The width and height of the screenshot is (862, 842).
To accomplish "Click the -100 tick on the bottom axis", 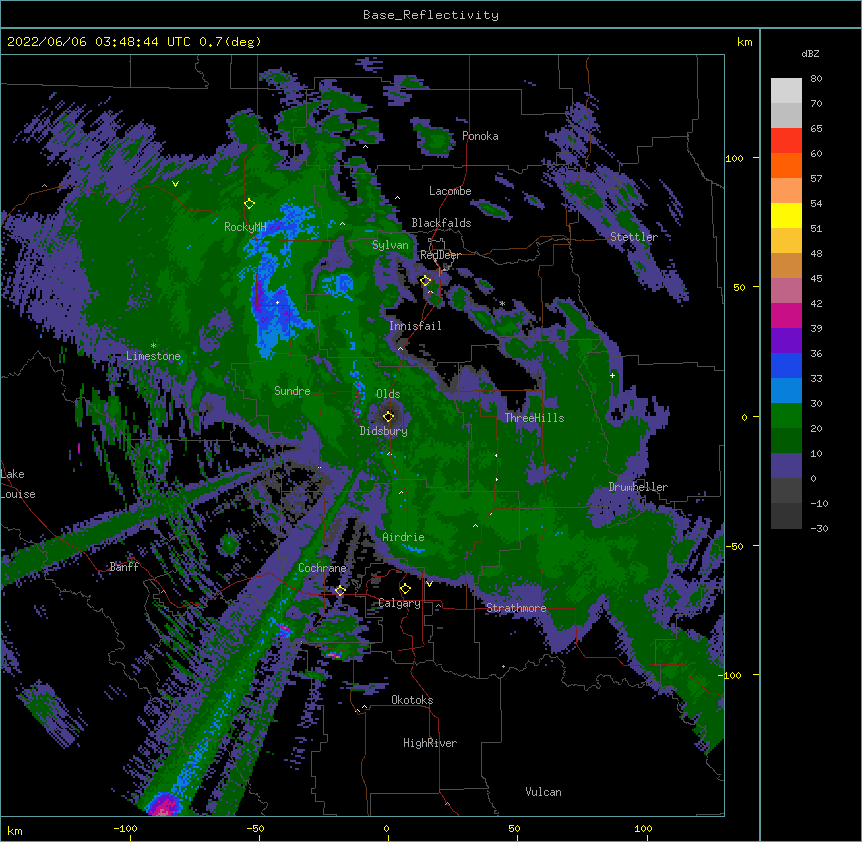I will click(x=125, y=828).
